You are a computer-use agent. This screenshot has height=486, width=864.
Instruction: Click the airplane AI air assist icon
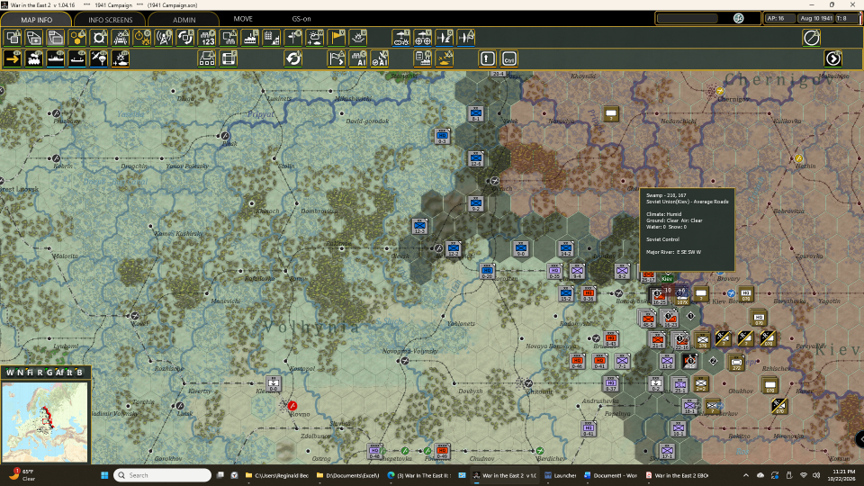380,58
